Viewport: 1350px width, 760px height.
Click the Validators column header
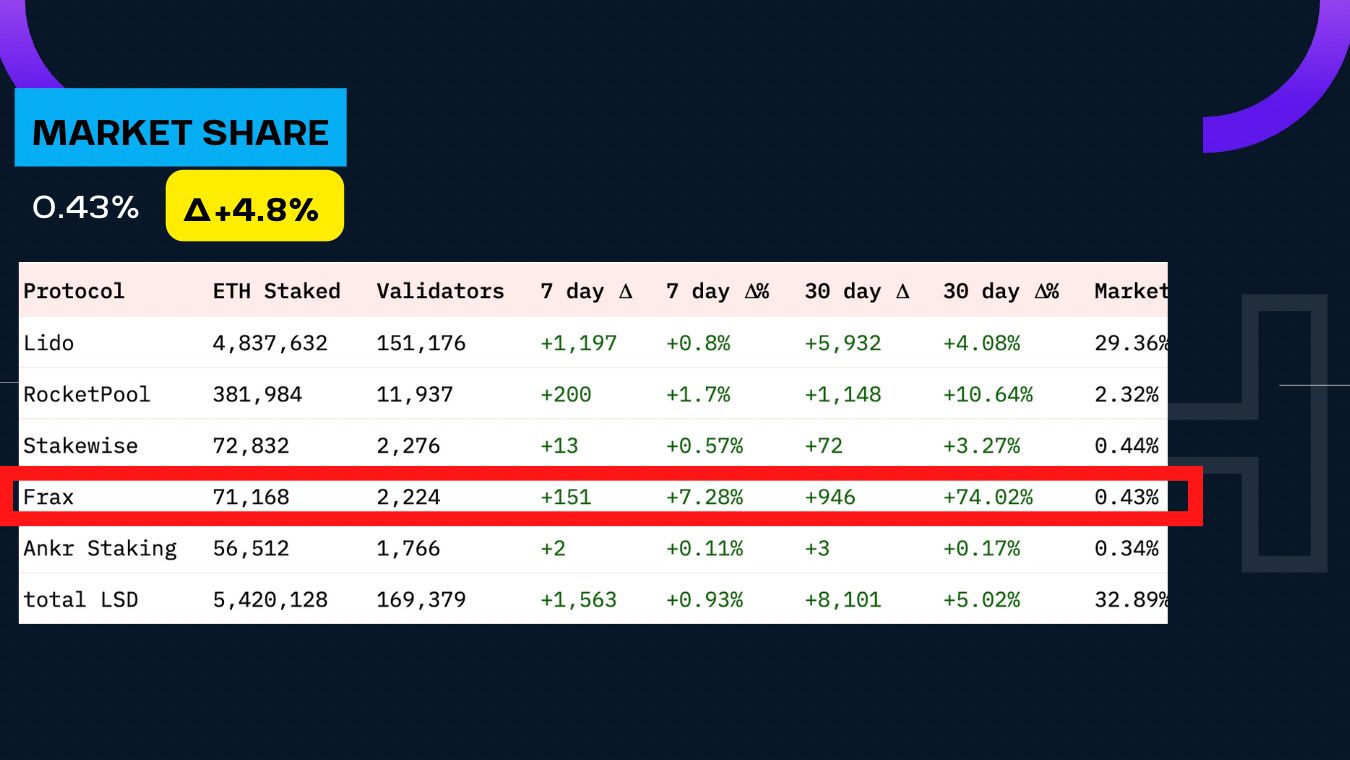[440, 291]
